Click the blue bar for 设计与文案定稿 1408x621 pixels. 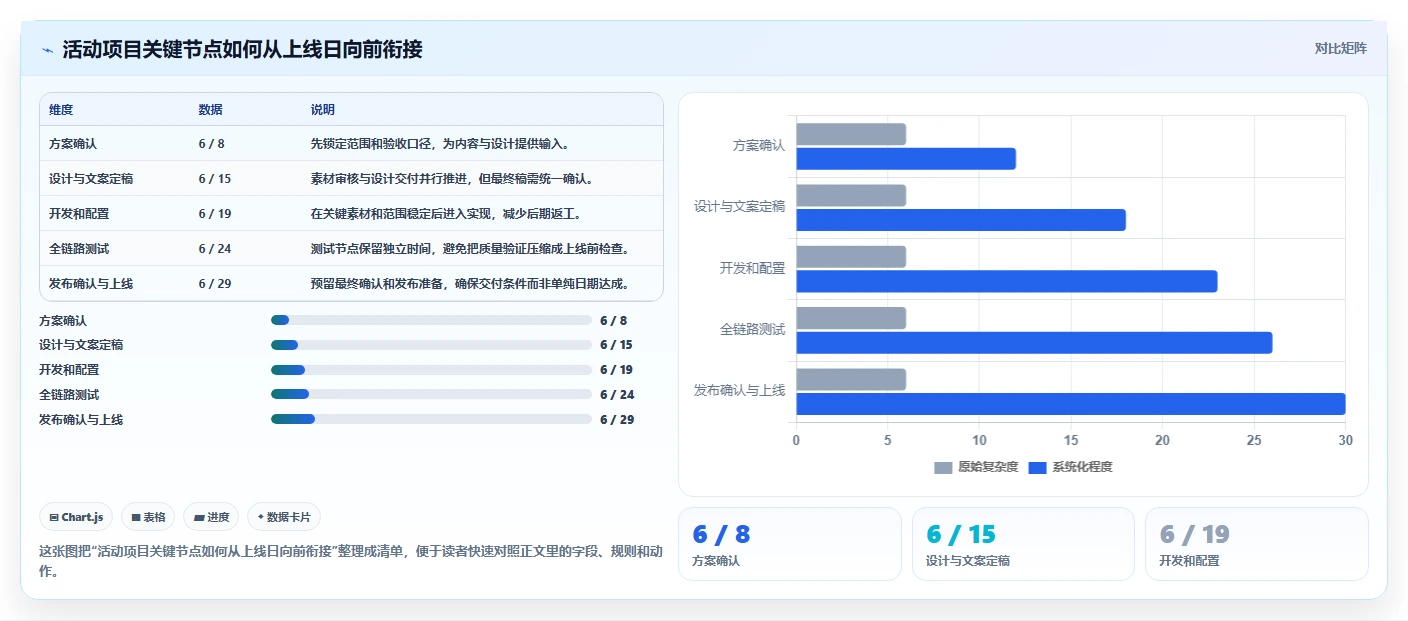pyautogui.click(x=961, y=220)
